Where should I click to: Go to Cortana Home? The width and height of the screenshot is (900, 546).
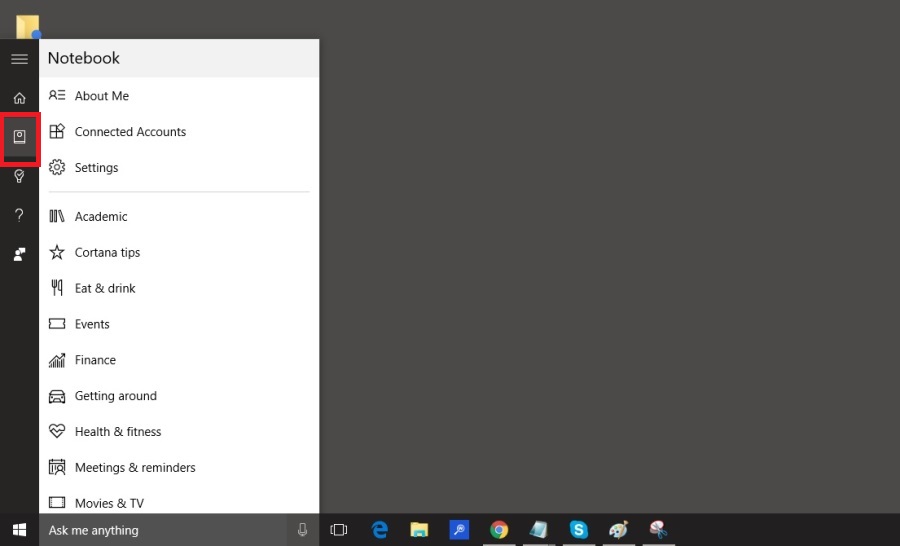pyautogui.click(x=20, y=98)
